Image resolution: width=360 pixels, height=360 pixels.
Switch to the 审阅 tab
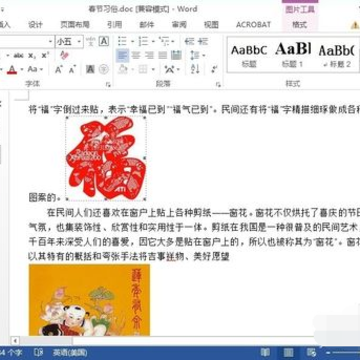pyautogui.click(x=179, y=24)
